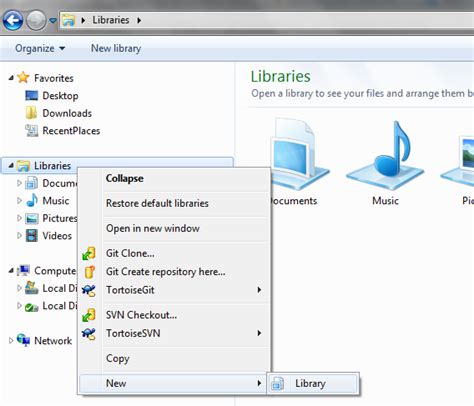
Task: Select Favorites in the navigation pane
Action: point(54,78)
